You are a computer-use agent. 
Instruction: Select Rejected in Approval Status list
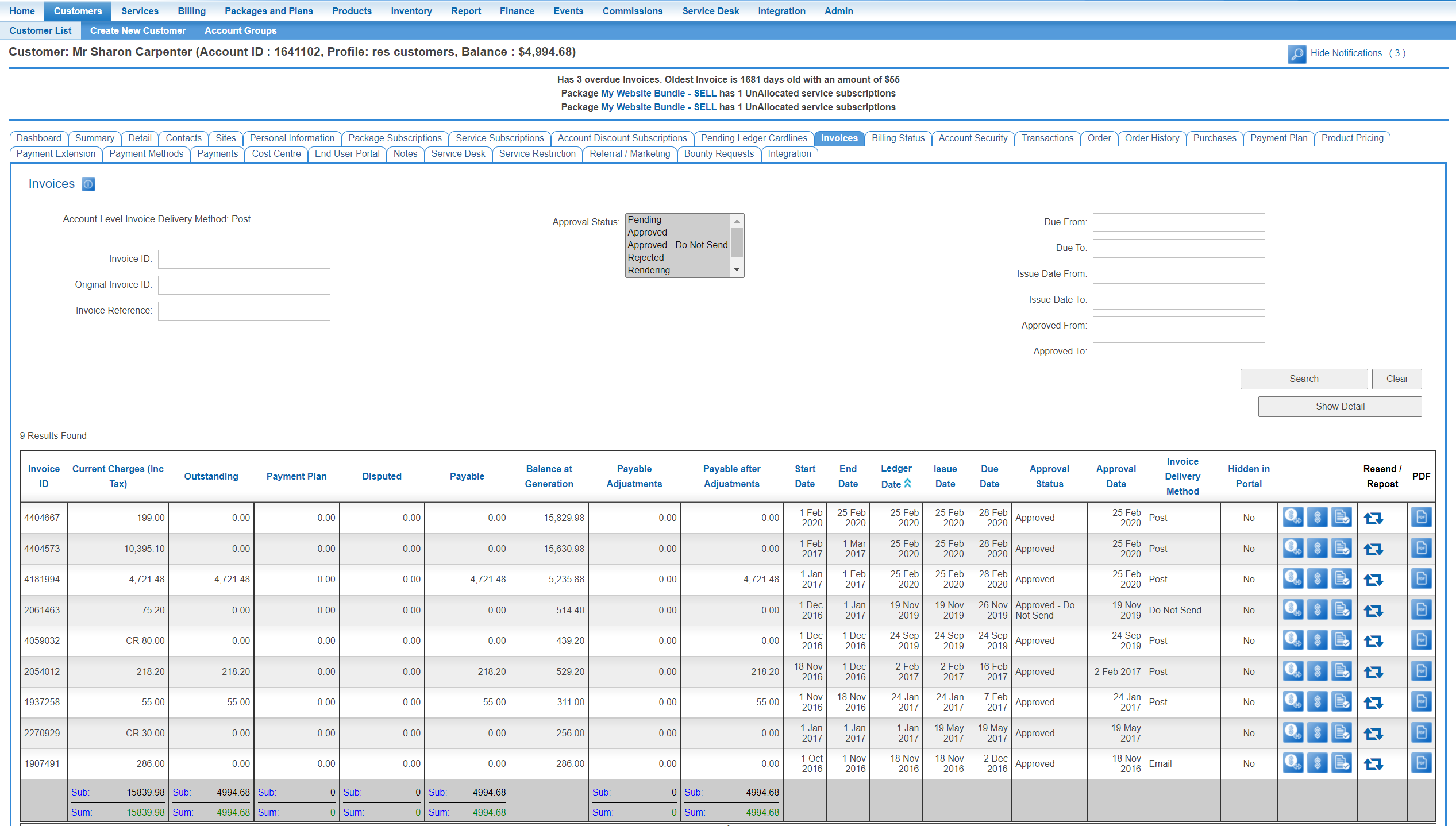click(x=645, y=257)
